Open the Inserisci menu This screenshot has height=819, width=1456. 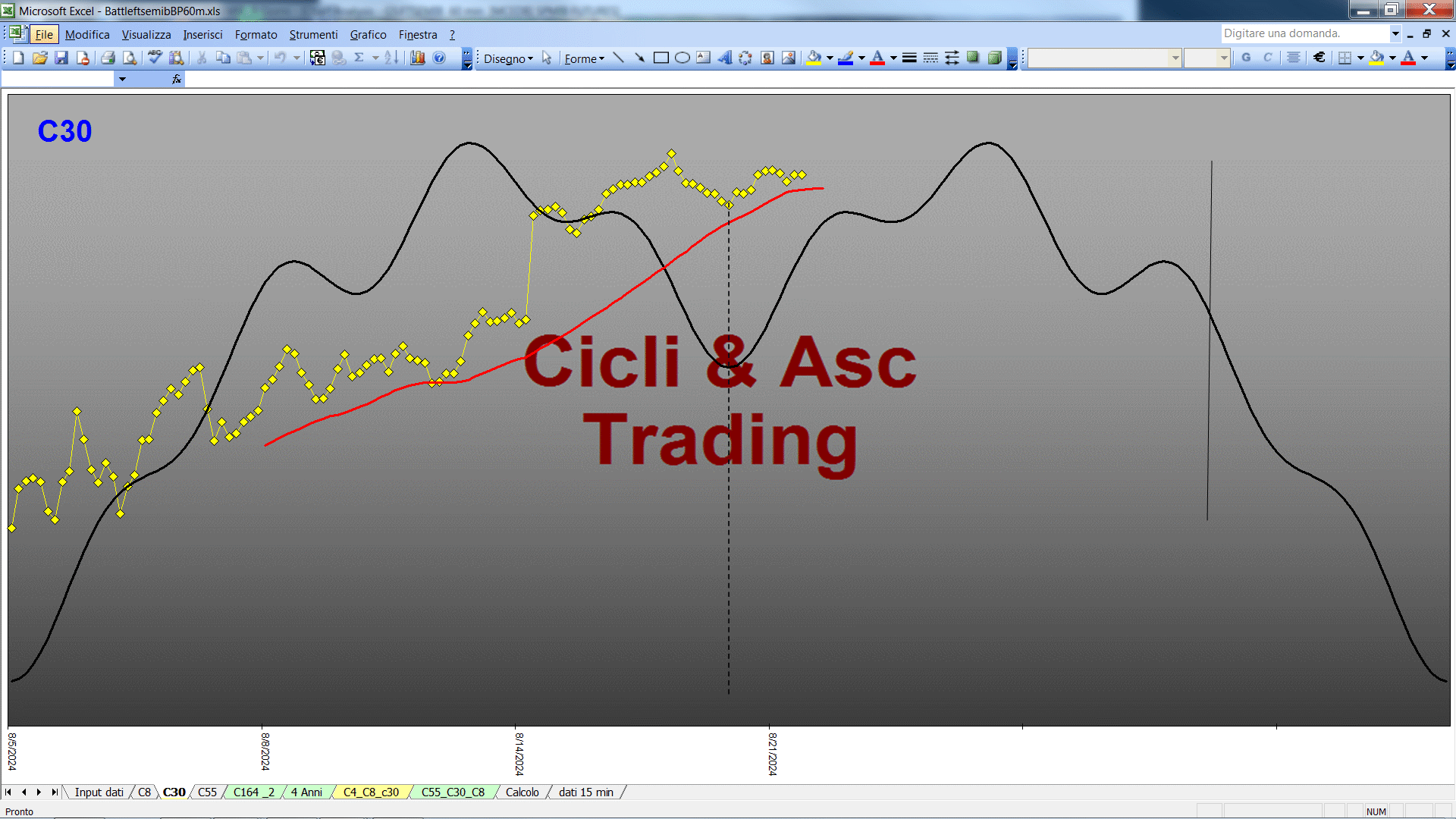pyautogui.click(x=202, y=34)
